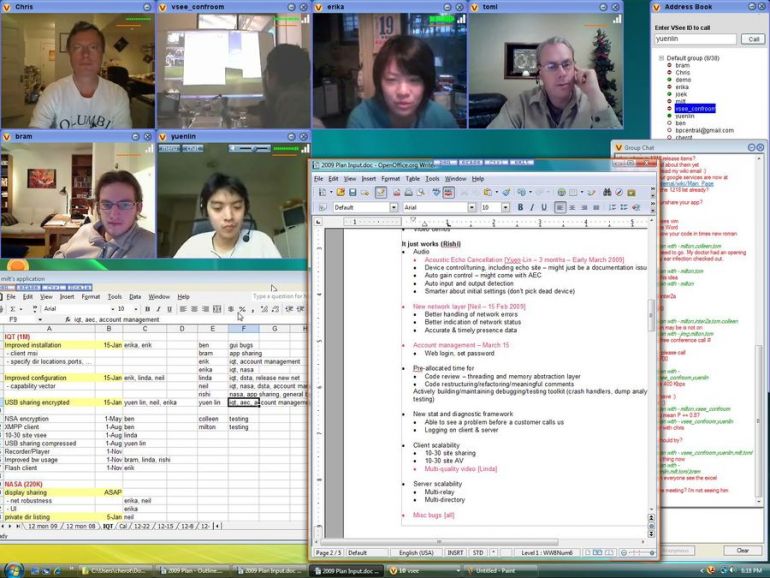The width and height of the screenshot is (770, 578).
Task: Open Page Preview in Writer toolbar
Action: 421,193
